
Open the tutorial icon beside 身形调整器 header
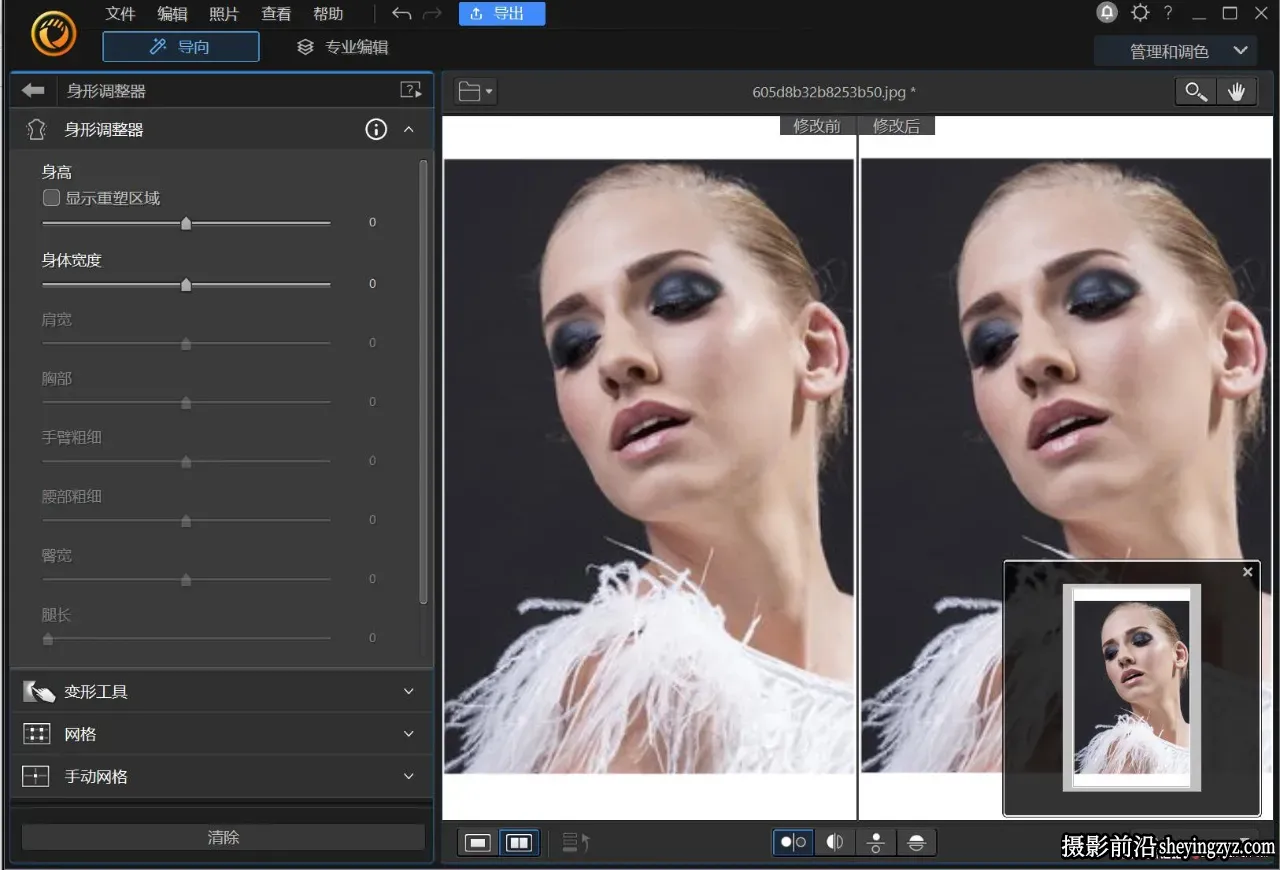410,90
